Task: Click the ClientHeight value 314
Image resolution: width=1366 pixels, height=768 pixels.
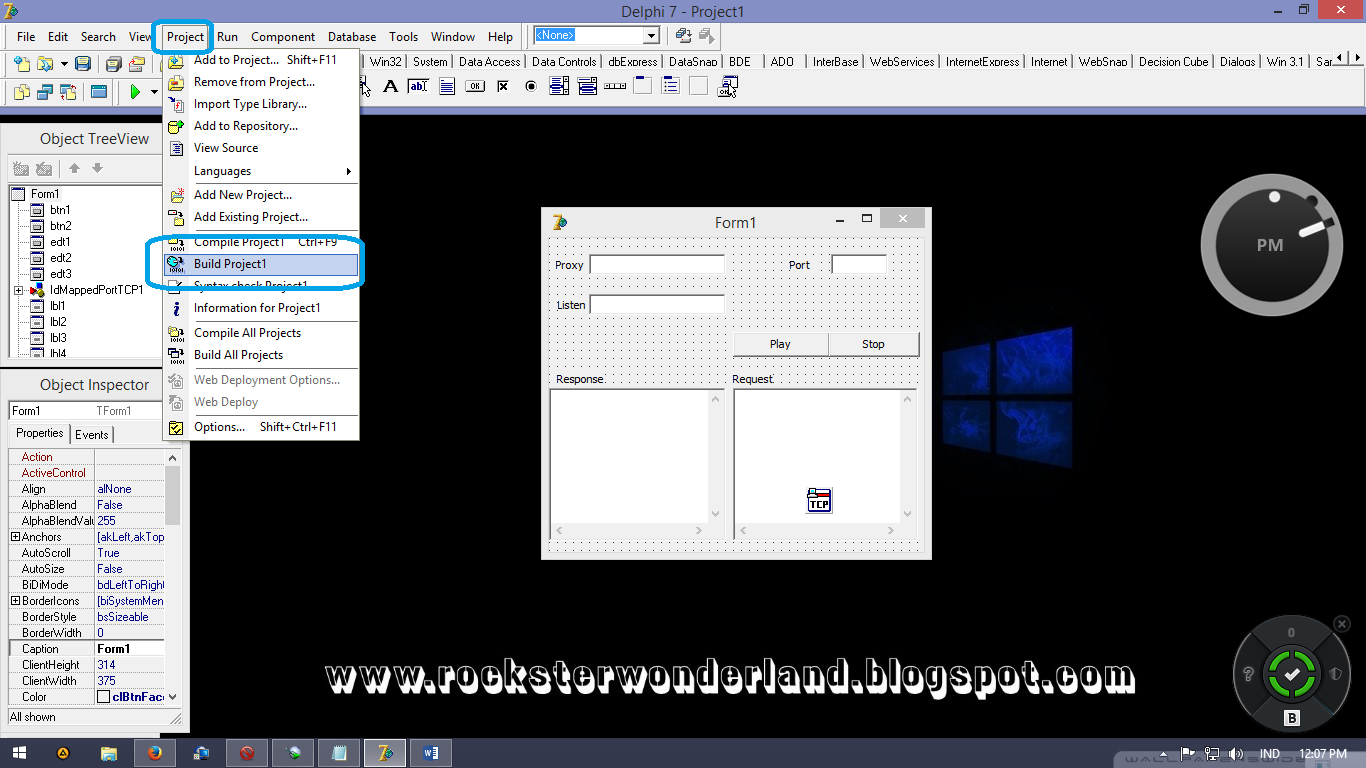Action: coord(130,665)
